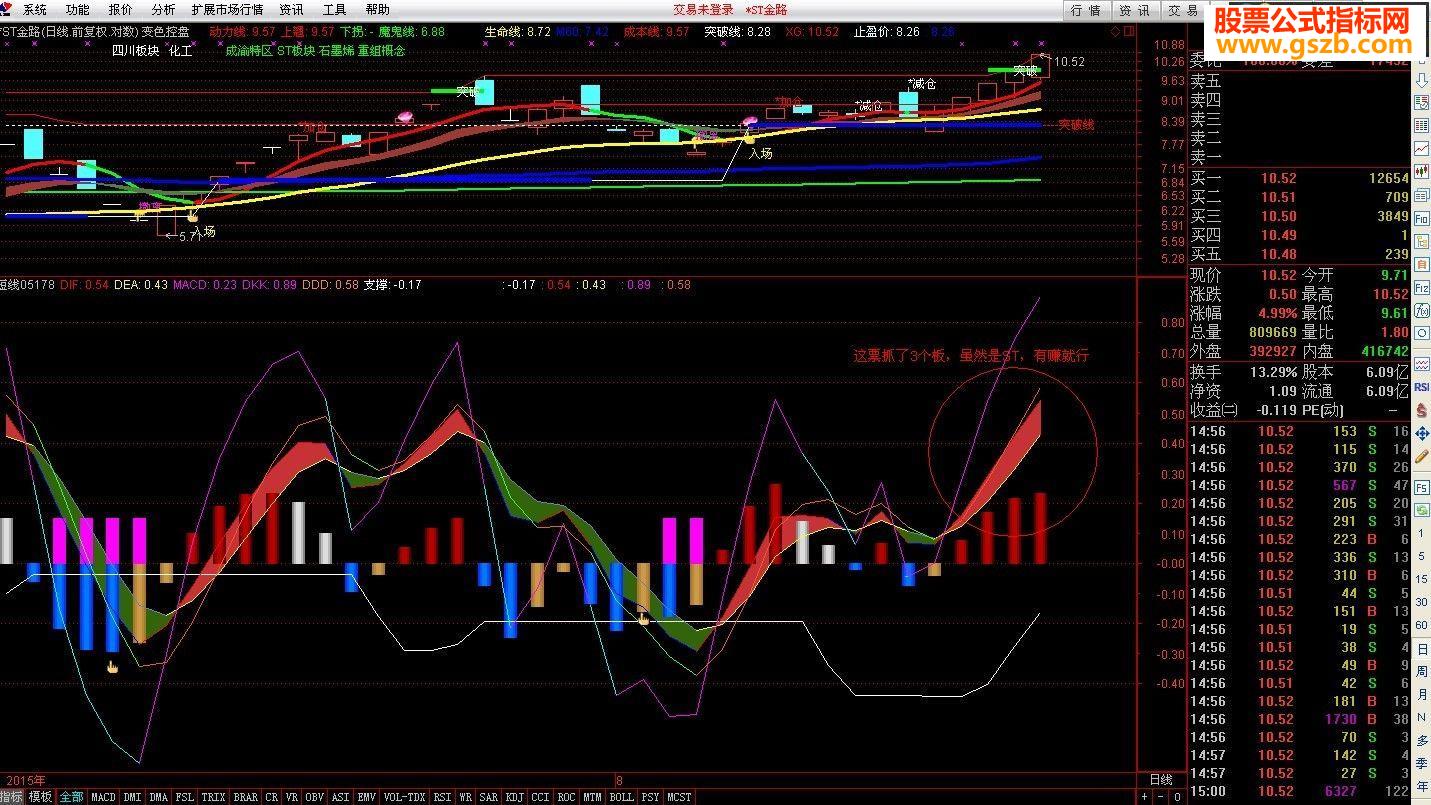Switch to the 30-minute period
The width and height of the screenshot is (1431, 805).
[x=1421, y=603]
